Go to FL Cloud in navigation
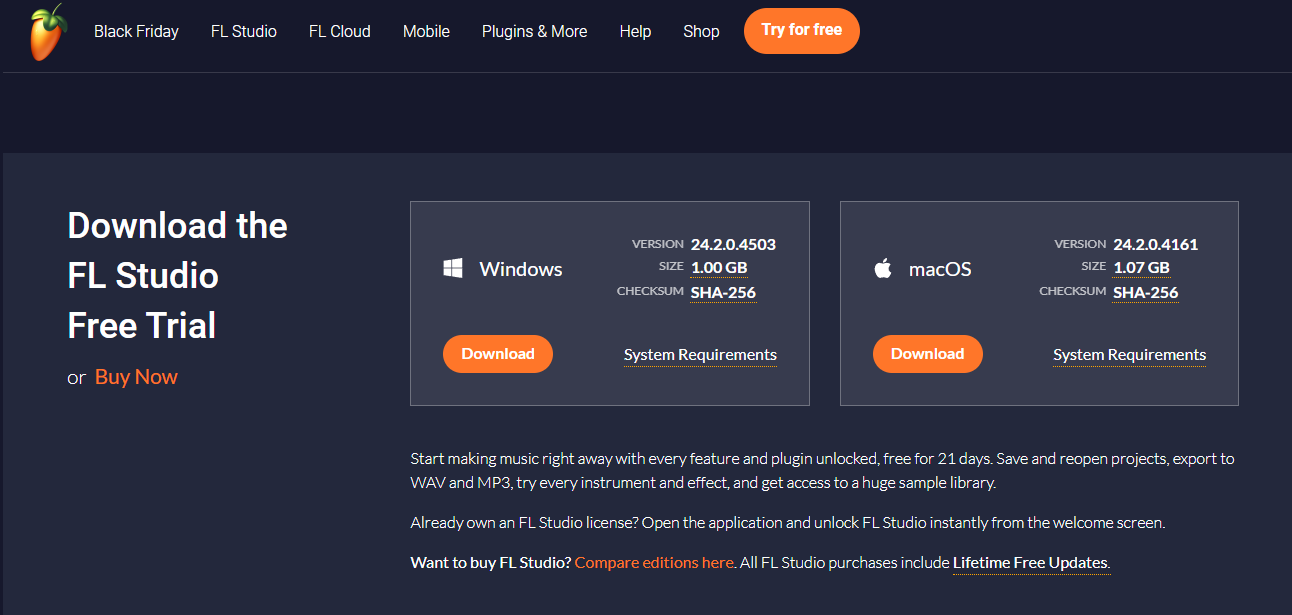 [x=339, y=31]
